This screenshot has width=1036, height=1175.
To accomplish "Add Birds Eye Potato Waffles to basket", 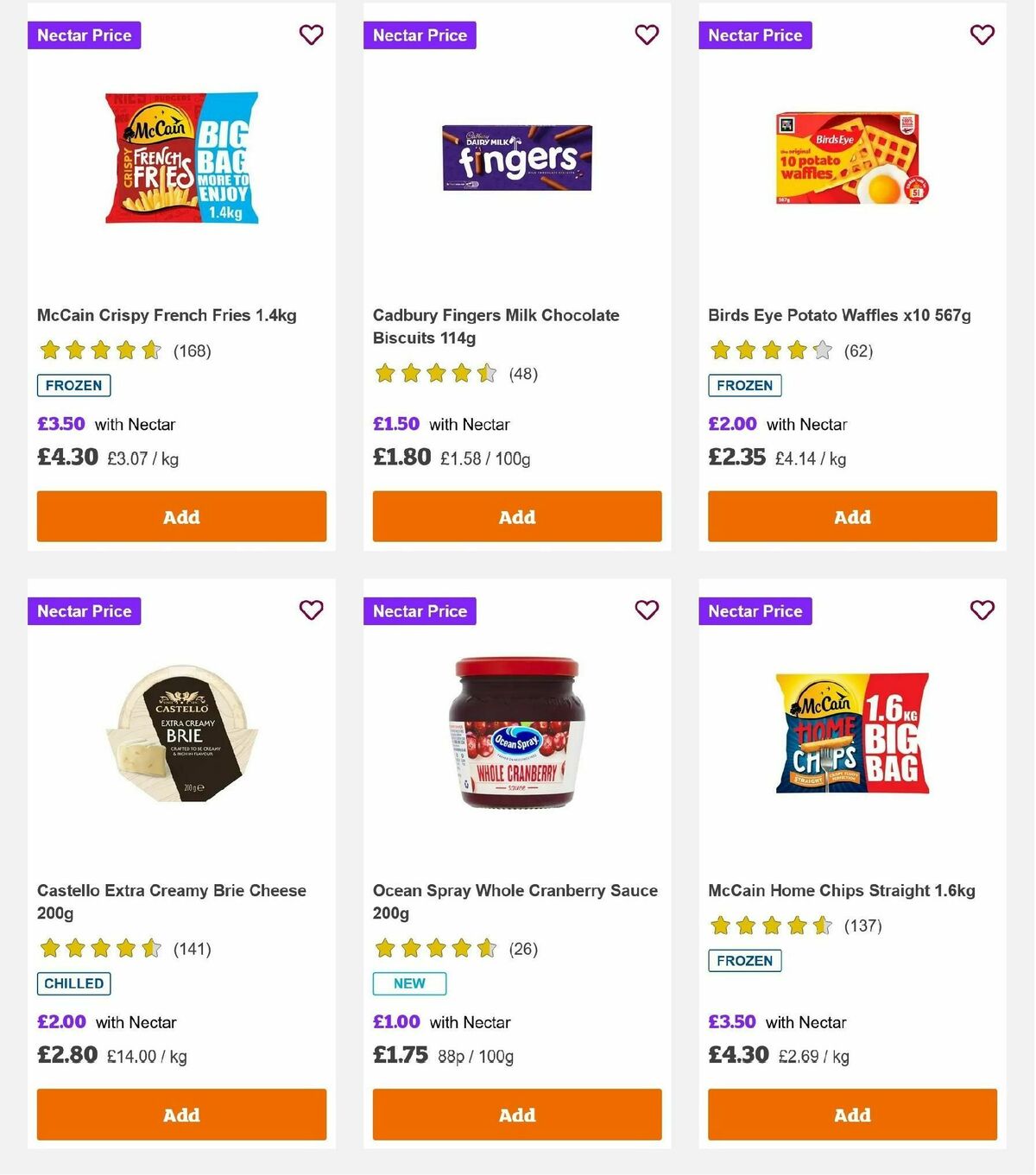I will [851, 516].
